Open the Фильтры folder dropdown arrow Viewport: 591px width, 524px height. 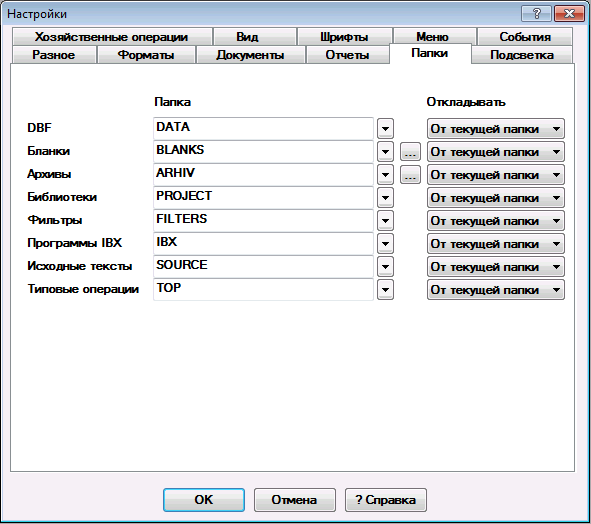click(385, 221)
